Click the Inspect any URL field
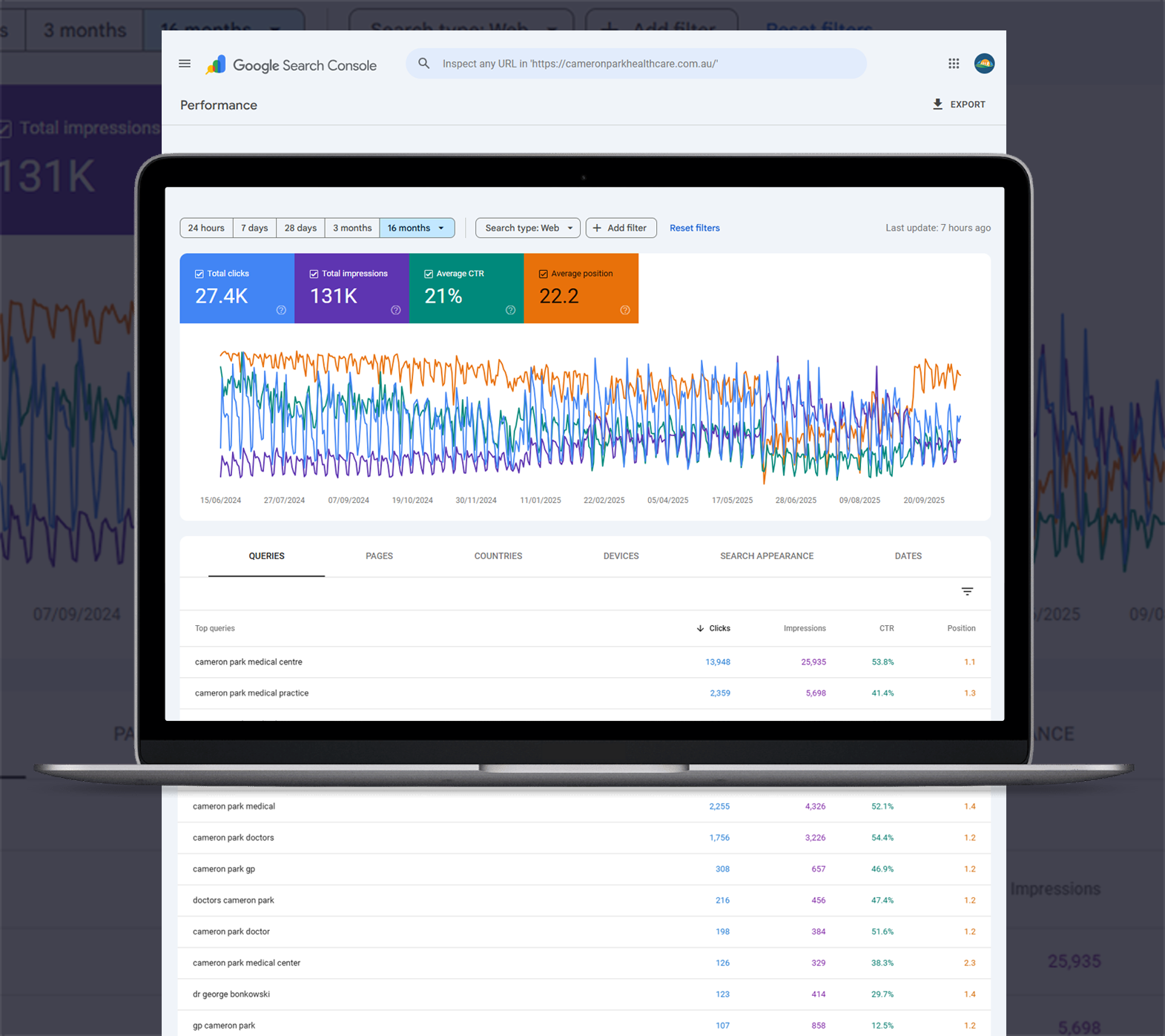This screenshot has width=1165, height=1036. click(x=636, y=64)
